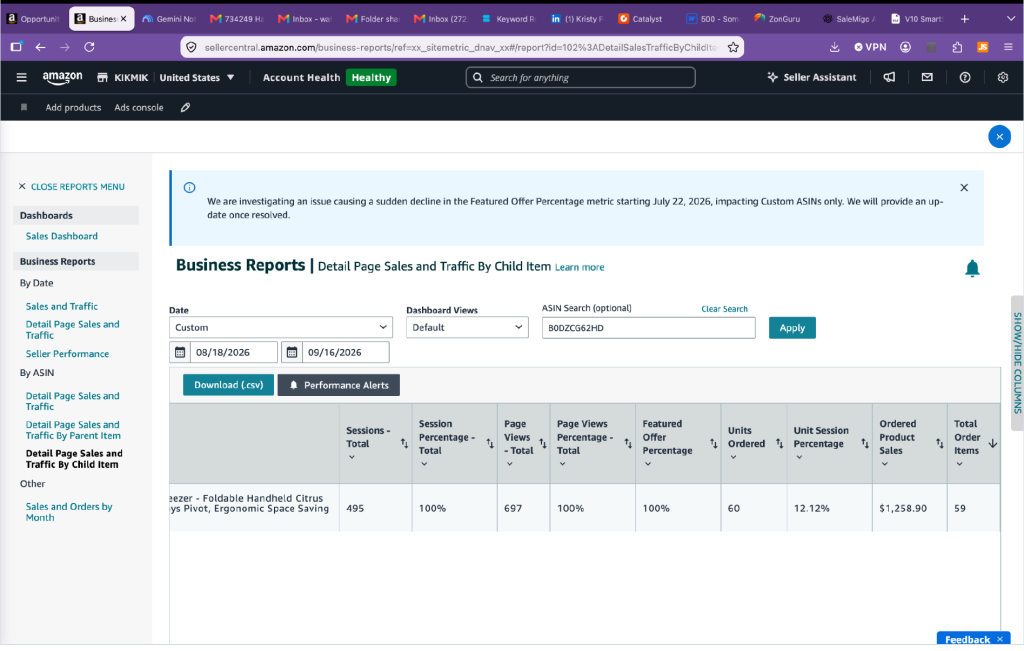Expand Session Percentage - Total column chevron

[x=424, y=464]
